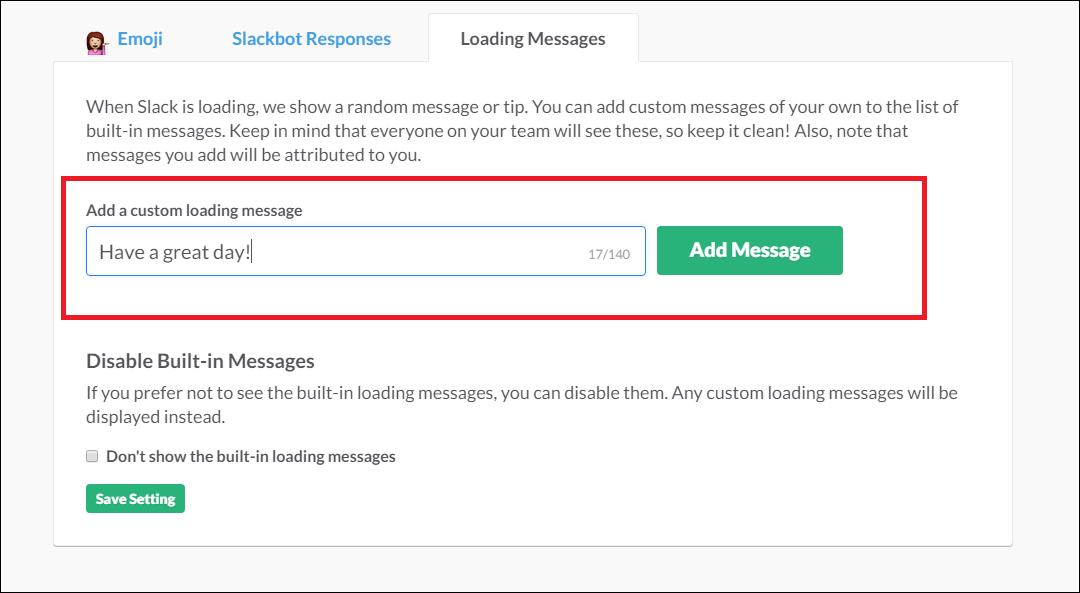Image resolution: width=1080 pixels, height=593 pixels.
Task: Click the Add Message button
Action: coord(749,250)
